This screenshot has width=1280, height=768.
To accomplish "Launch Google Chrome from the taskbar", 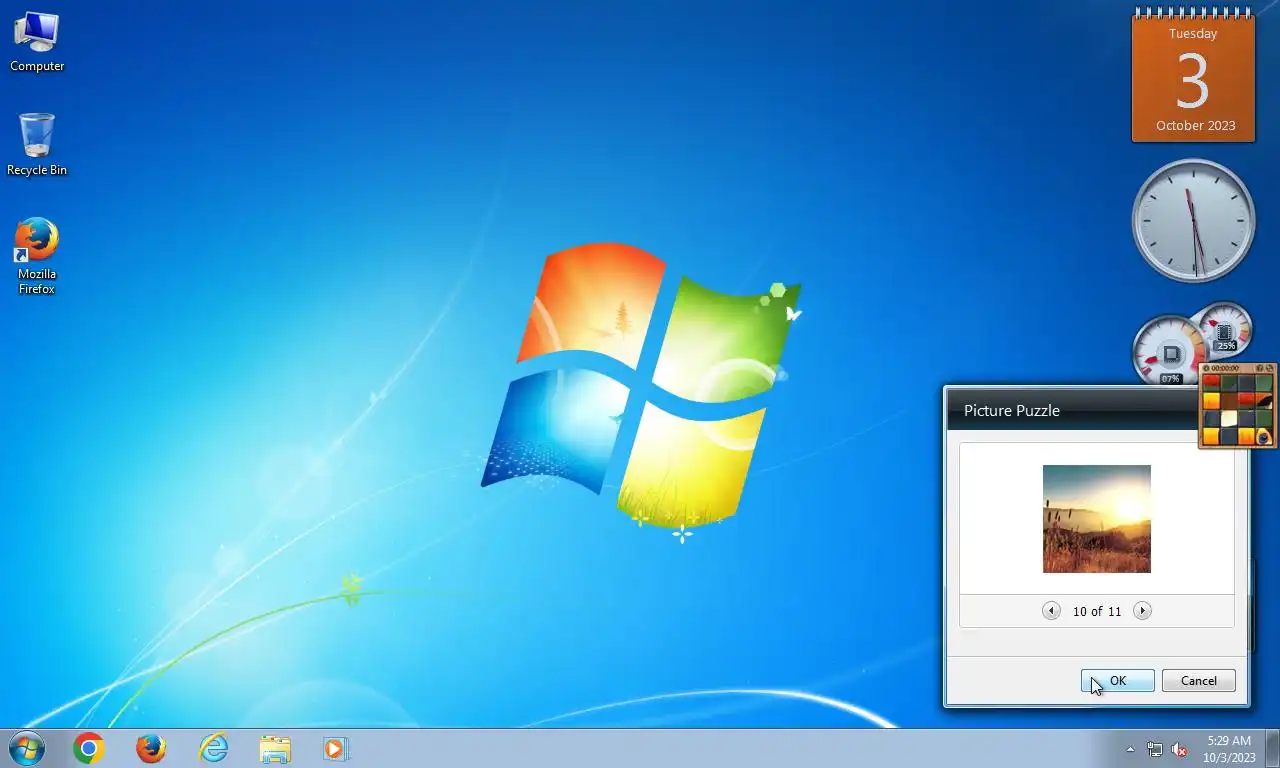I will (88, 748).
